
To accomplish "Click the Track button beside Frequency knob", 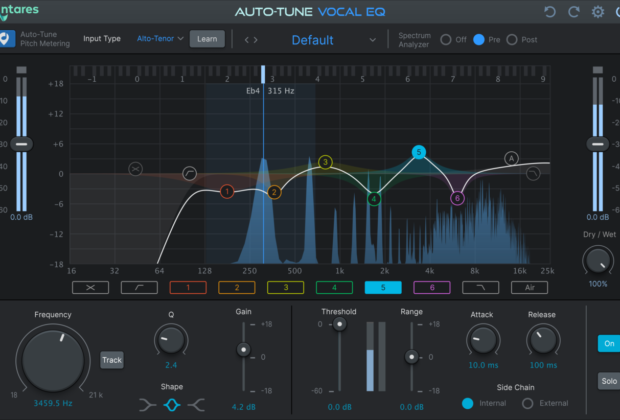I will [x=112, y=360].
